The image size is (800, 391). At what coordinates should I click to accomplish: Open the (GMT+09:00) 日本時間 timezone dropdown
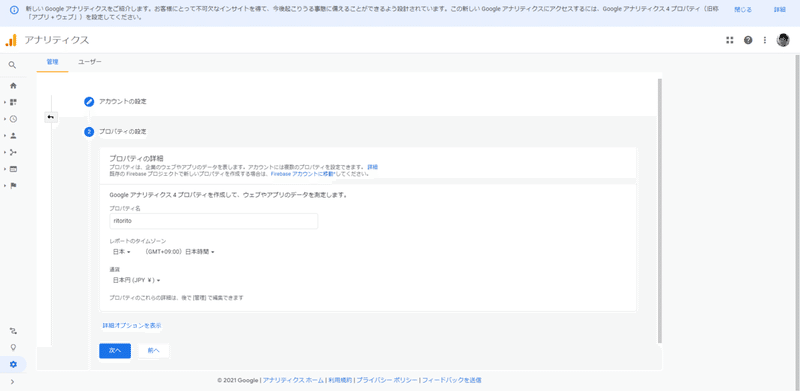click(x=179, y=252)
